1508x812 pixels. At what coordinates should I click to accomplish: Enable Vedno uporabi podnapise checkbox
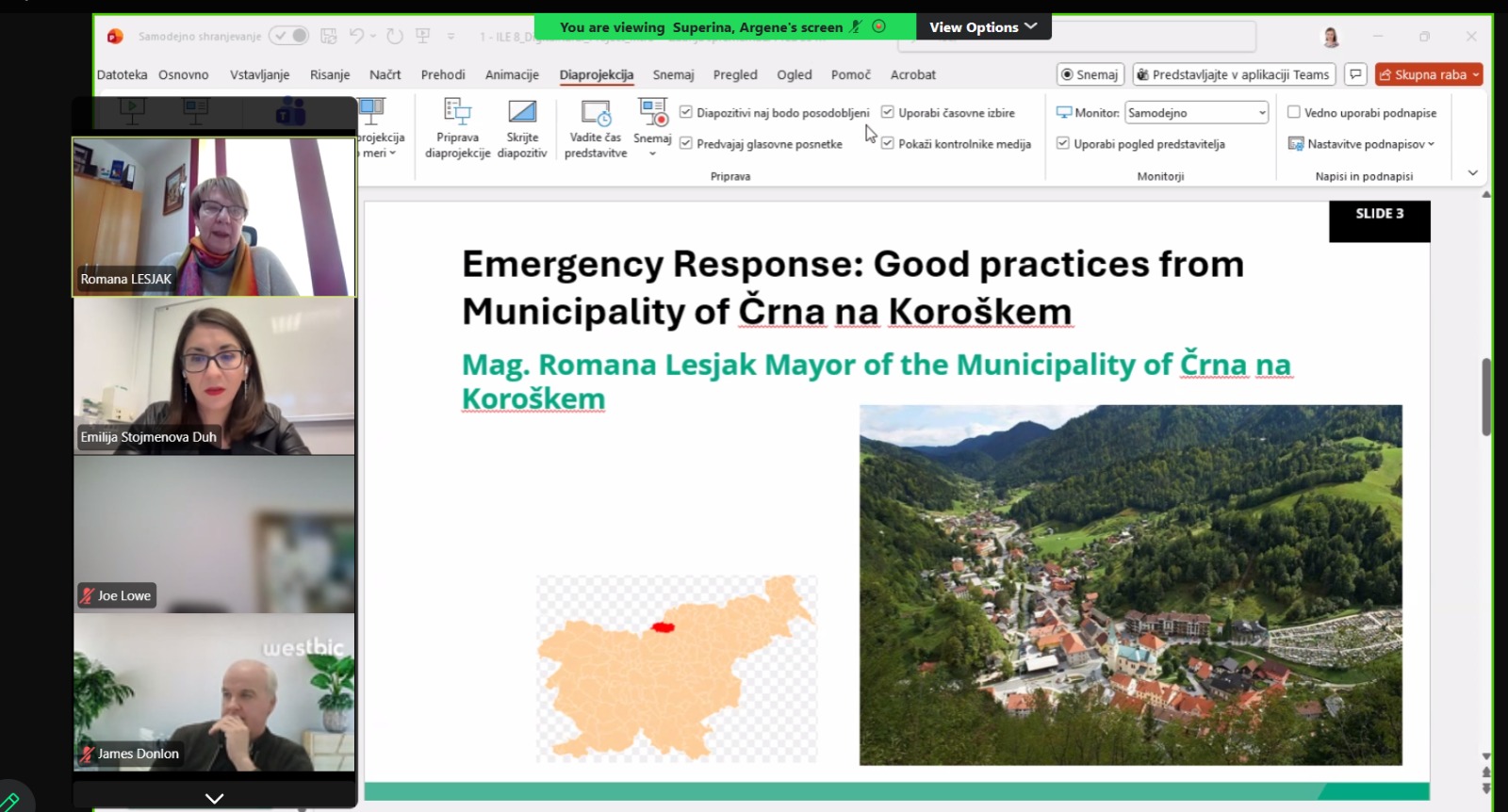coord(1294,112)
